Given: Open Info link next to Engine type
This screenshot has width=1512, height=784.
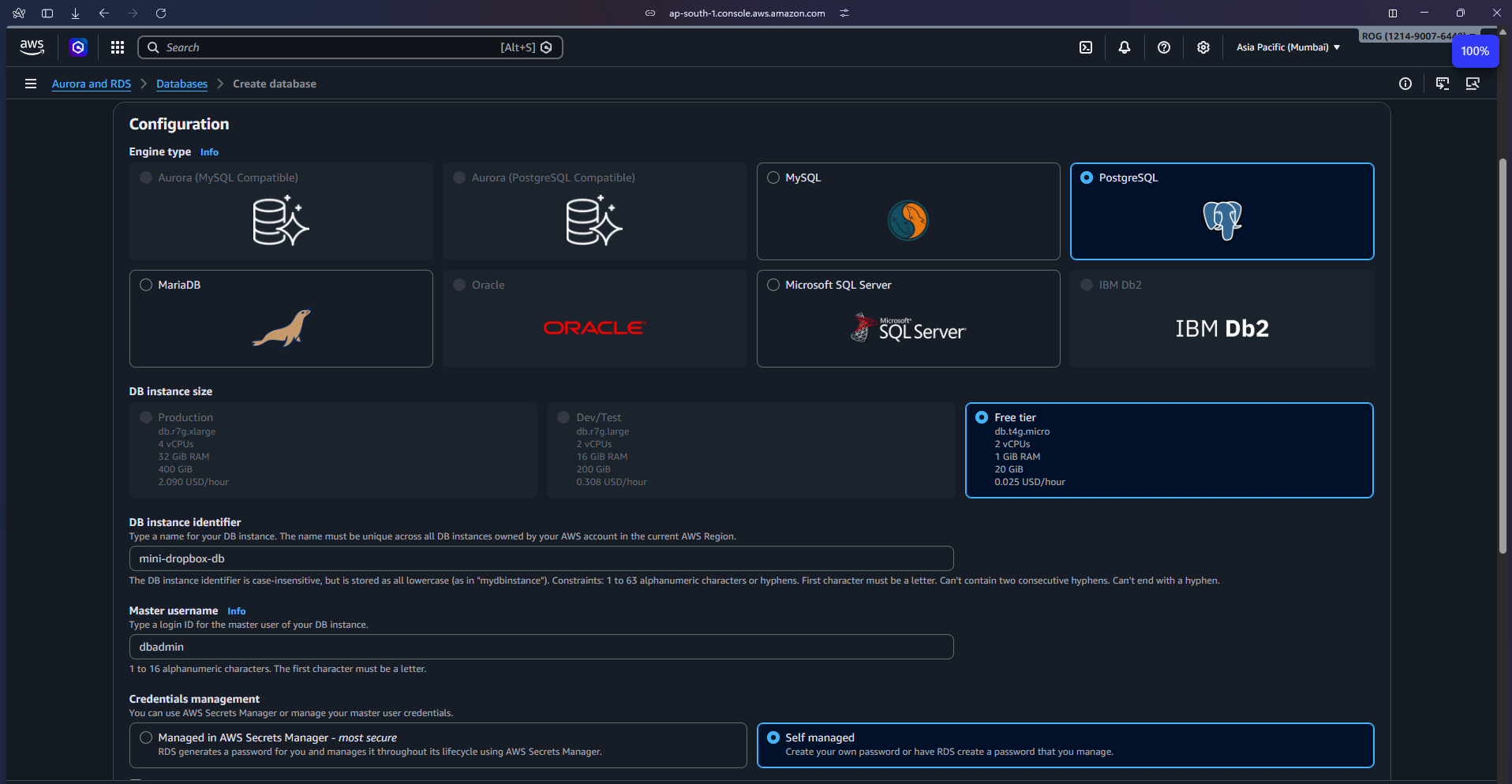Looking at the screenshot, I should click(x=209, y=152).
